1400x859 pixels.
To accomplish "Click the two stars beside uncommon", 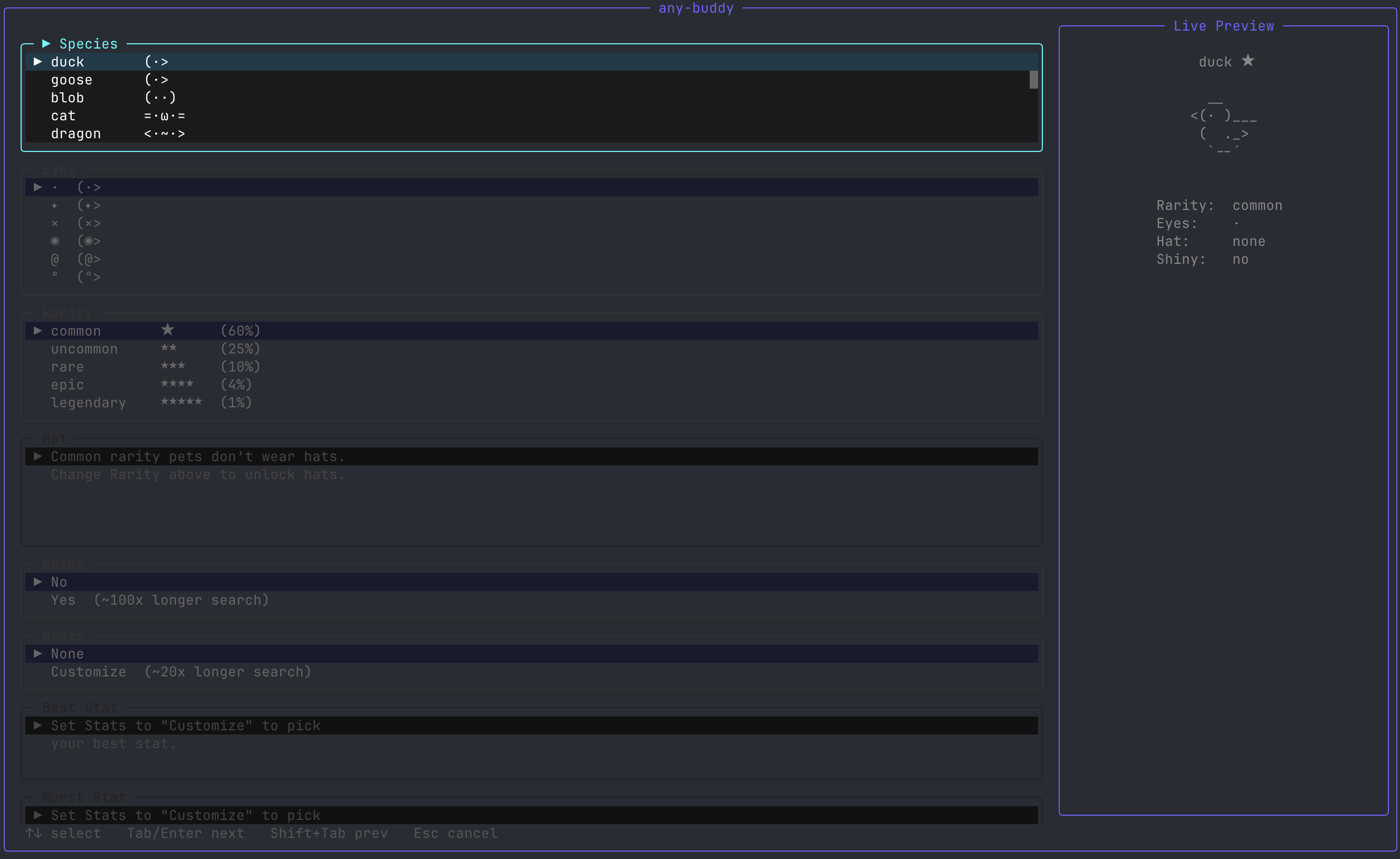I will tap(169, 347).
